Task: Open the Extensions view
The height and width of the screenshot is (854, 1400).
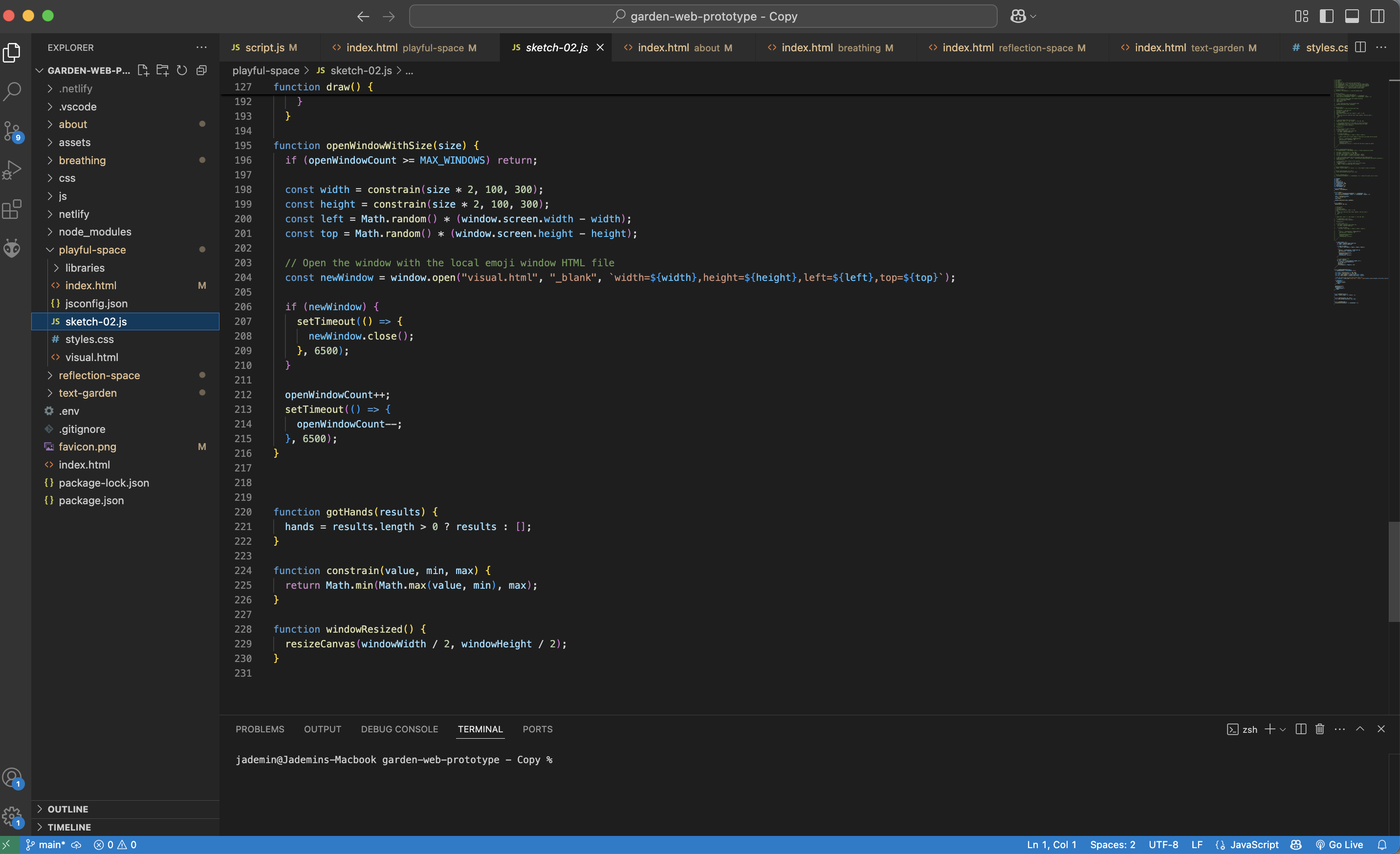Action: tap(13, 209)
